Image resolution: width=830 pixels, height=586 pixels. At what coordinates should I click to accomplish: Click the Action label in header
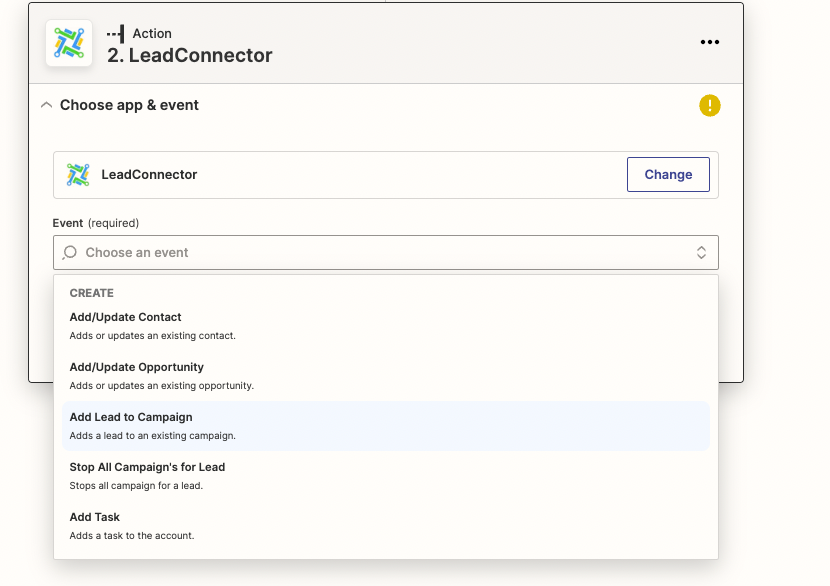(152, 33)
